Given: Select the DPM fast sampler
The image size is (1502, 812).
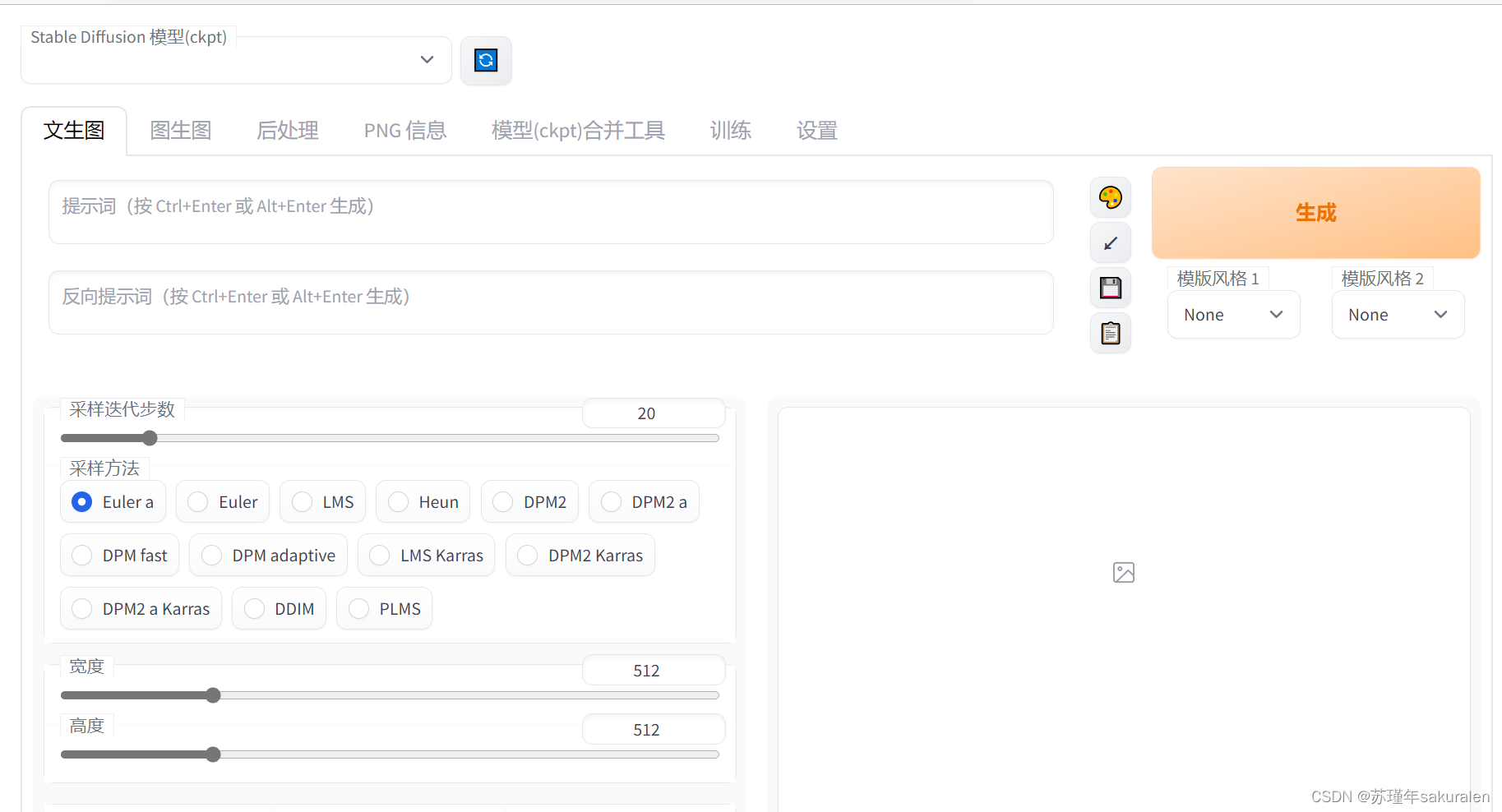Looking at the screenshot, I should [x=119, y=556].
